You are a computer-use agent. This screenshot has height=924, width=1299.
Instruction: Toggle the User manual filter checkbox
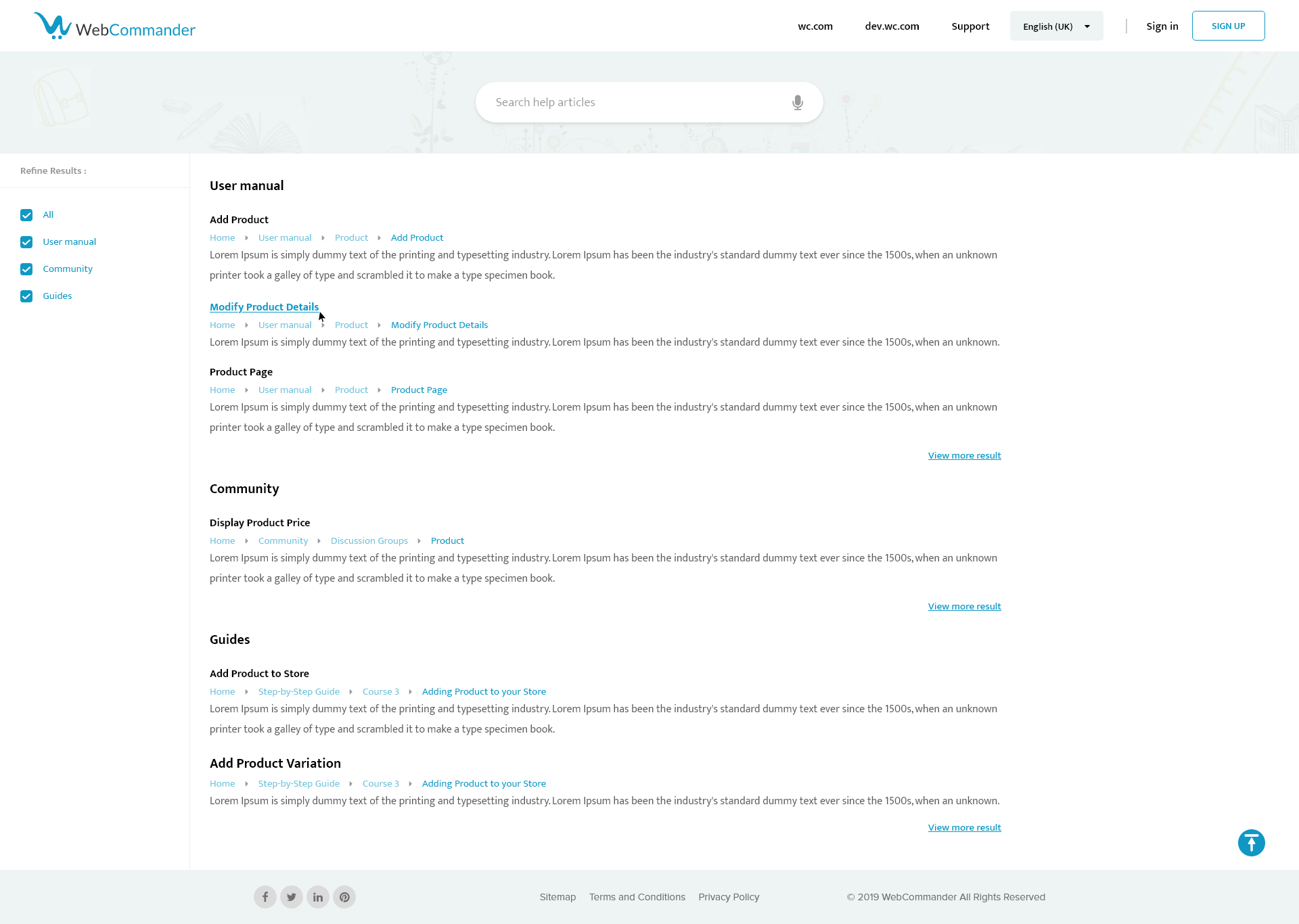pos(26,242)
